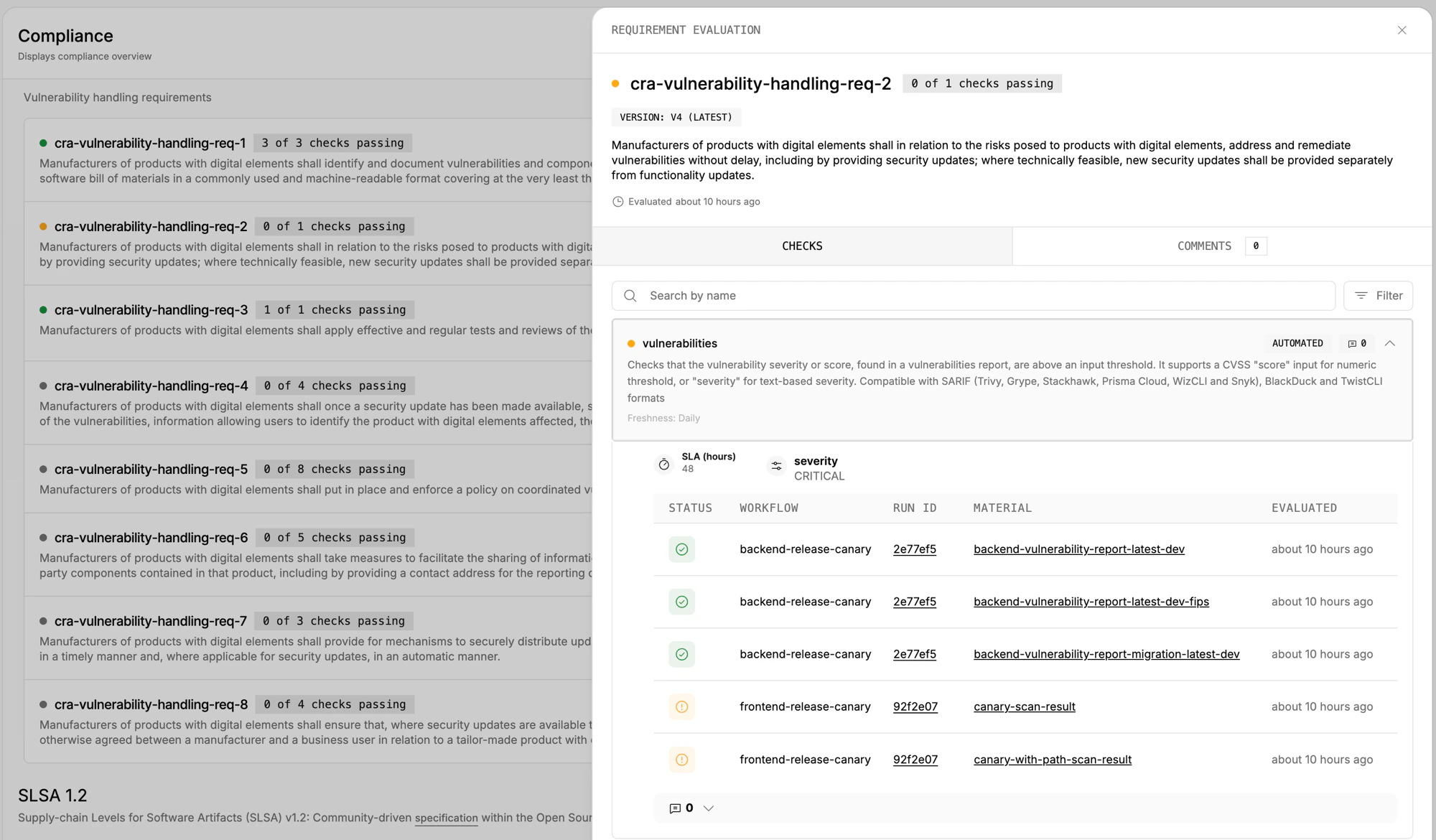Click the SLA hours stopwatch icon
Viewport: 1436px width, 840px height.
(x=664, y=465)
